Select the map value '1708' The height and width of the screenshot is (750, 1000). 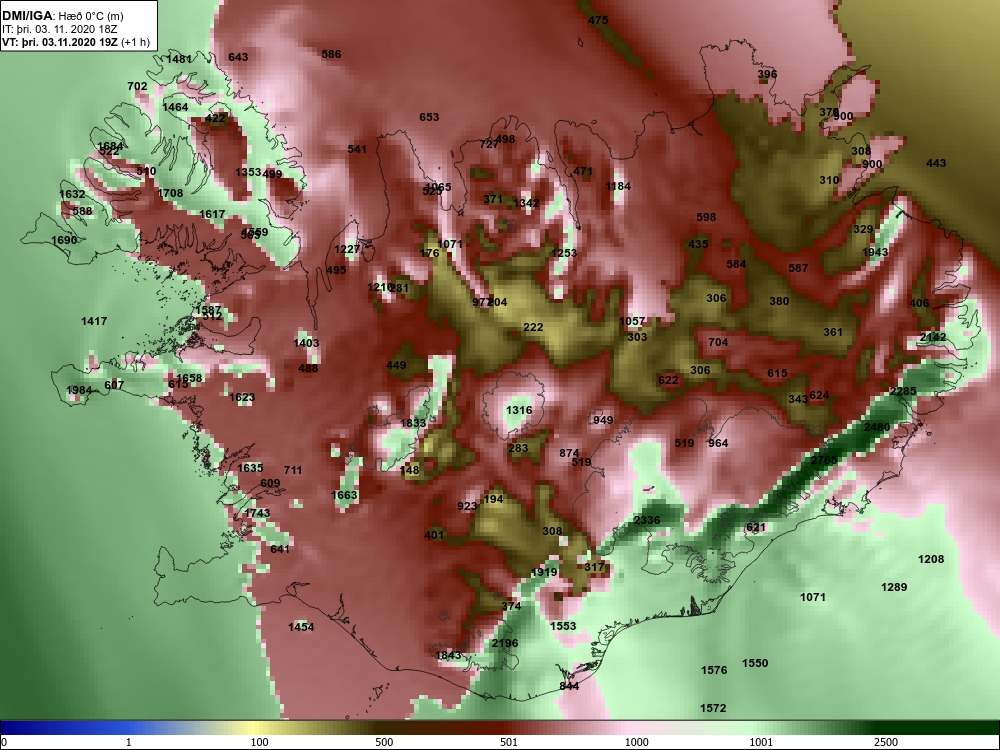point(170,193)
